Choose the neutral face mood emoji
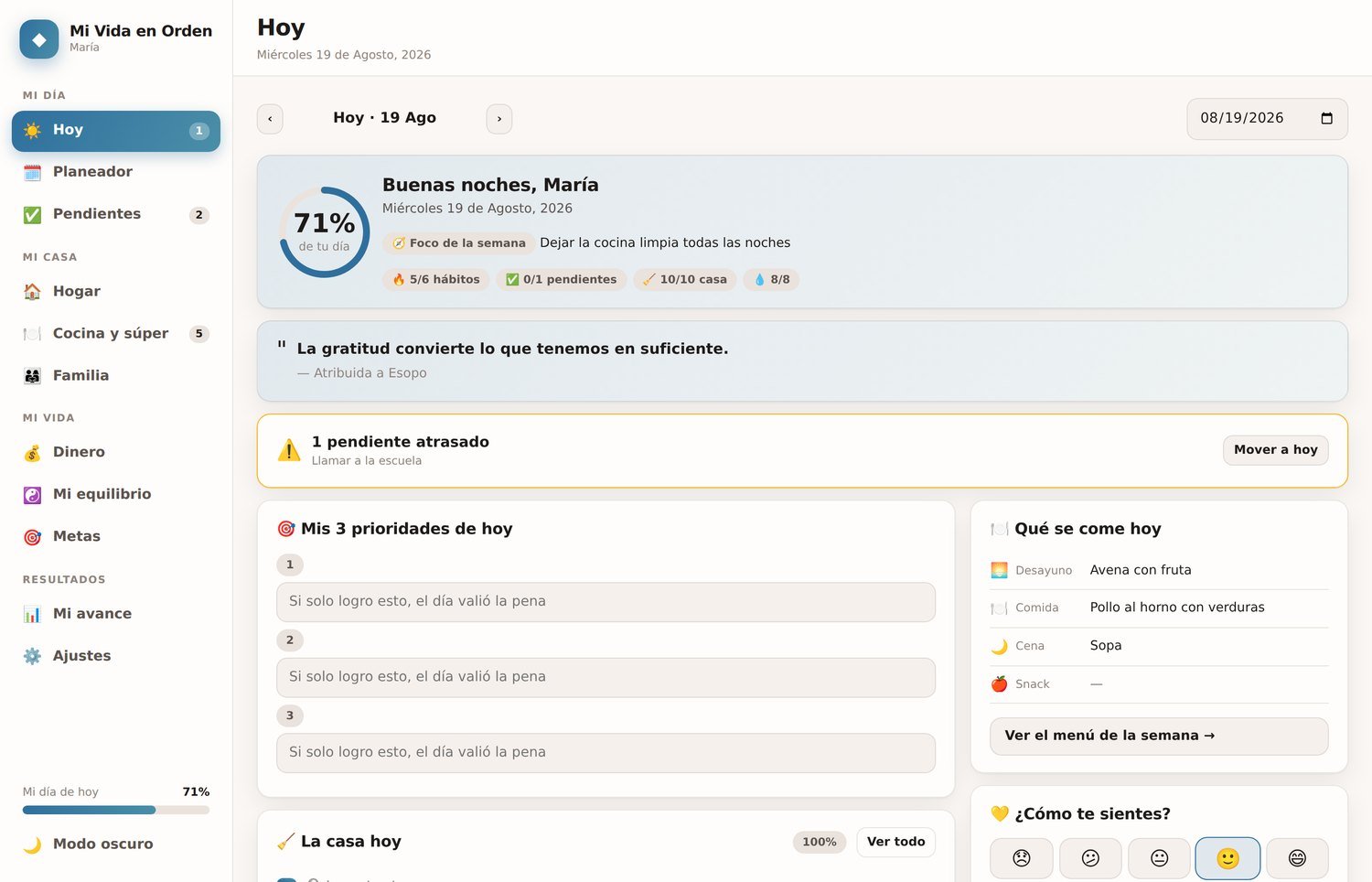 (x=1159, y=858)
